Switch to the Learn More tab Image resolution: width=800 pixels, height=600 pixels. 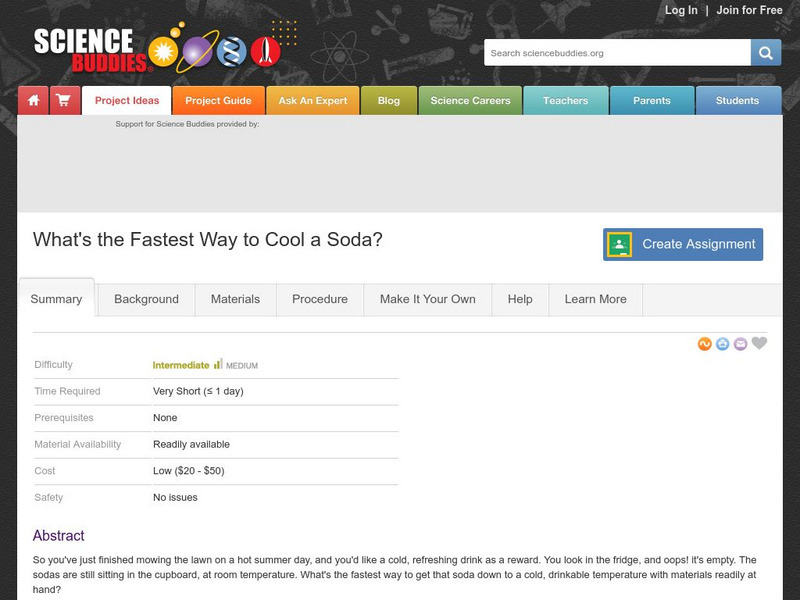pos(595,299)
